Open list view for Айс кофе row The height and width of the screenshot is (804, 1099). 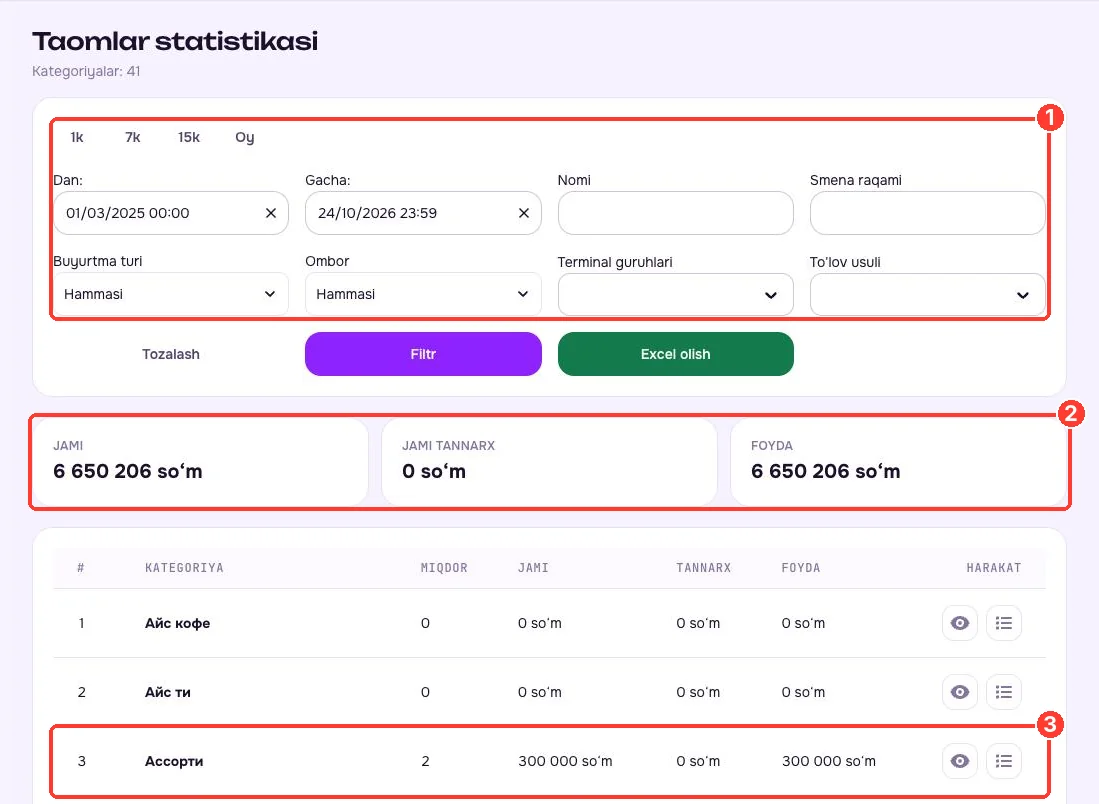[1004, 623]
